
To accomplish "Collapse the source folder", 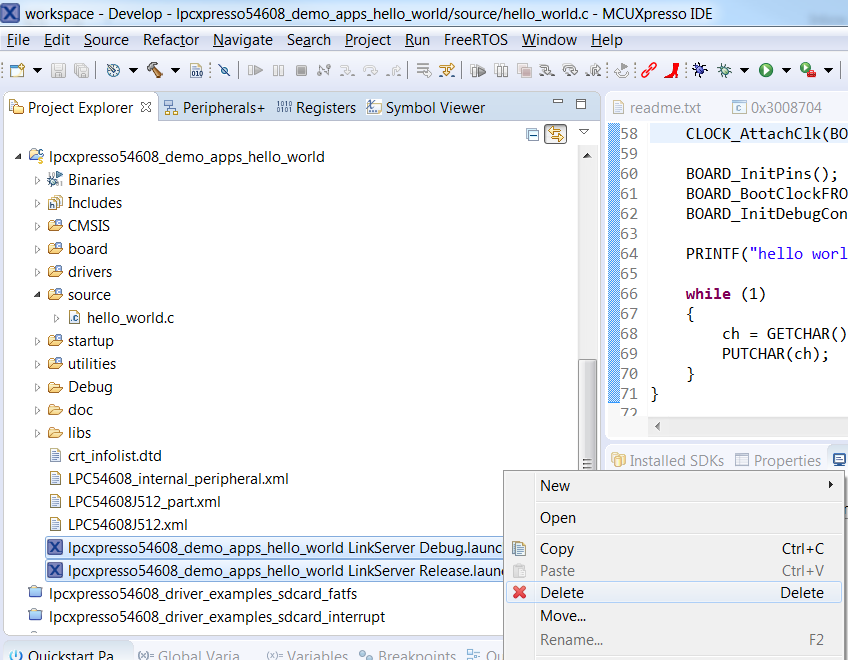I will click(37, 295).
